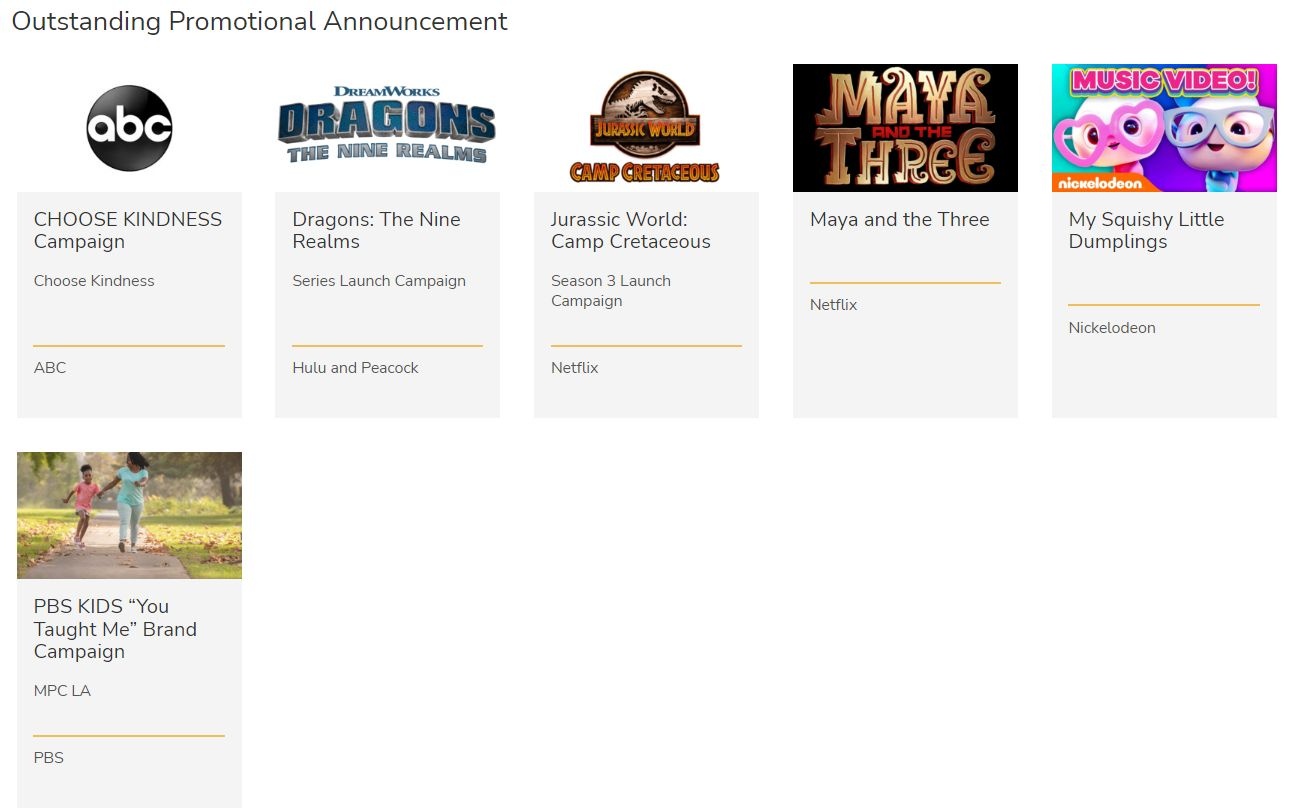The width and height of the screenshot is (1297, 811).
Task: Click the Outstanding Promotional Announcement heading
Action: (x=259, y=21)
